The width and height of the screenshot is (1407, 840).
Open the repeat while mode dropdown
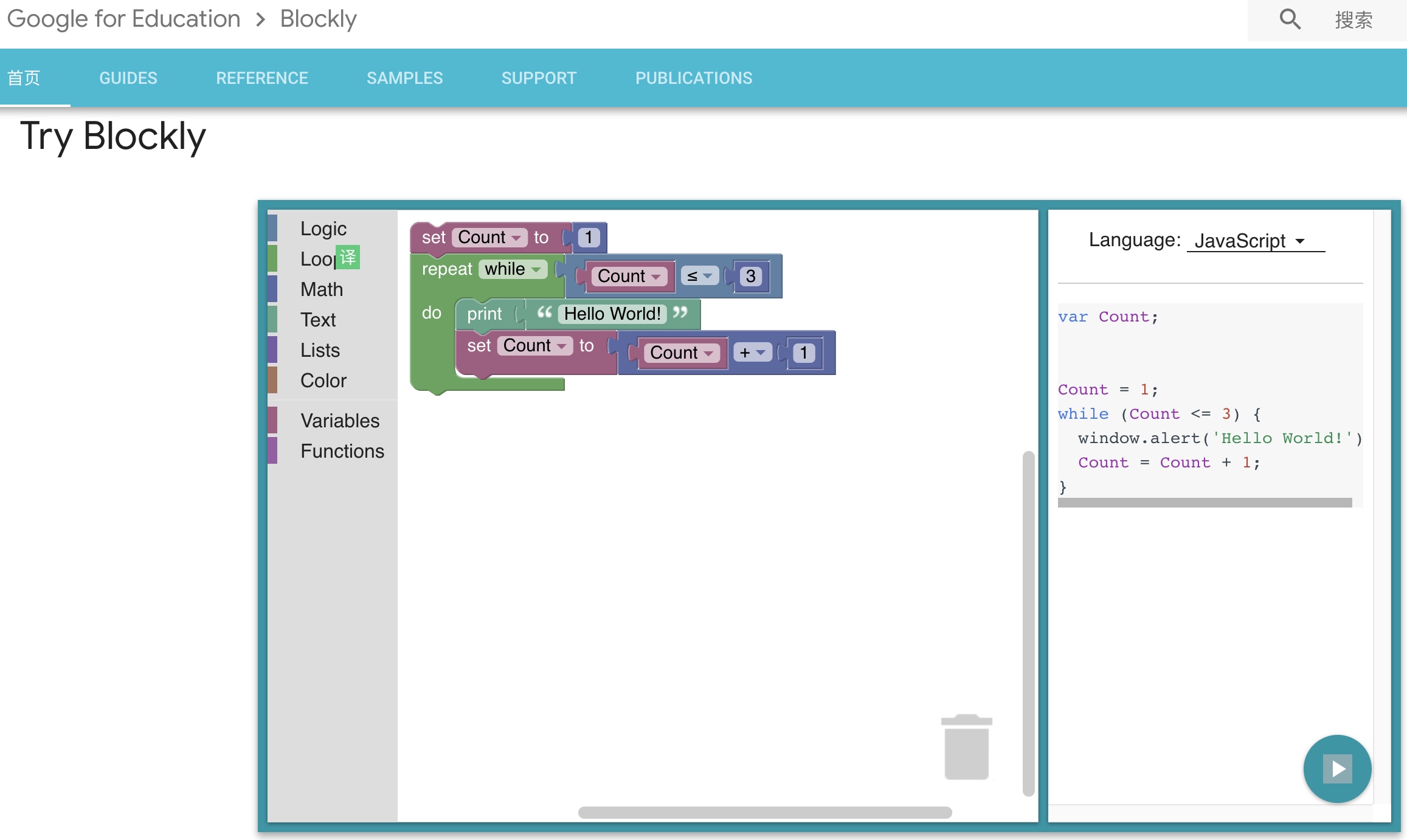(513, 269)
